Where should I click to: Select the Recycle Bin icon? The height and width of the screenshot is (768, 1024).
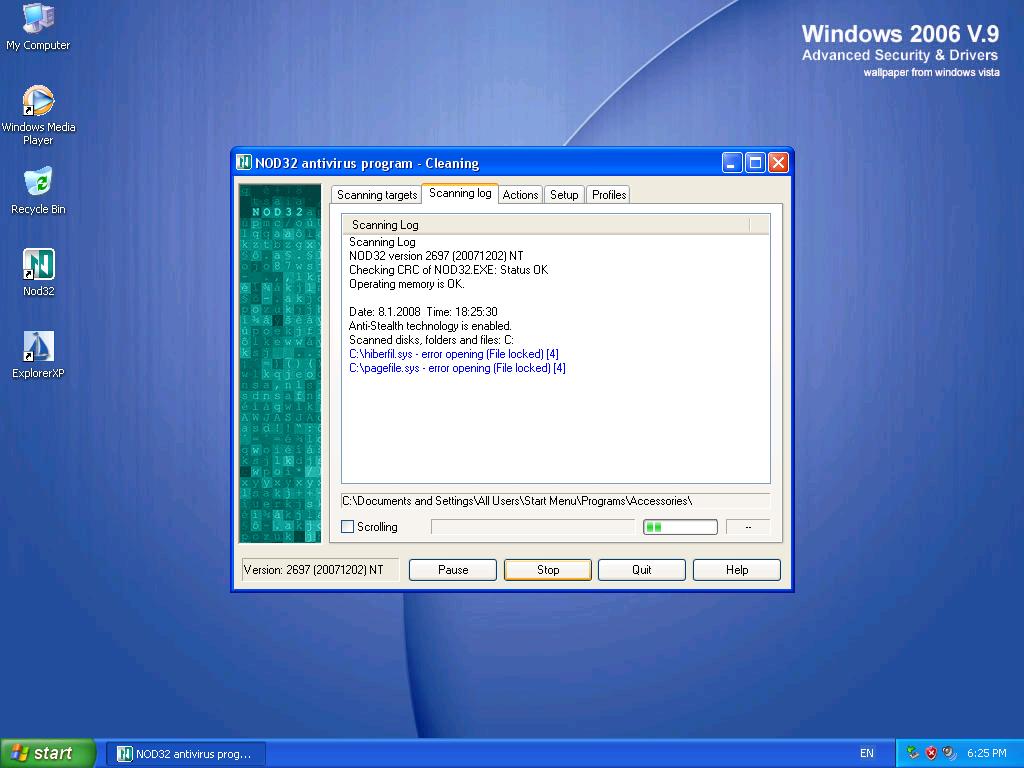[x=39, y=191]
